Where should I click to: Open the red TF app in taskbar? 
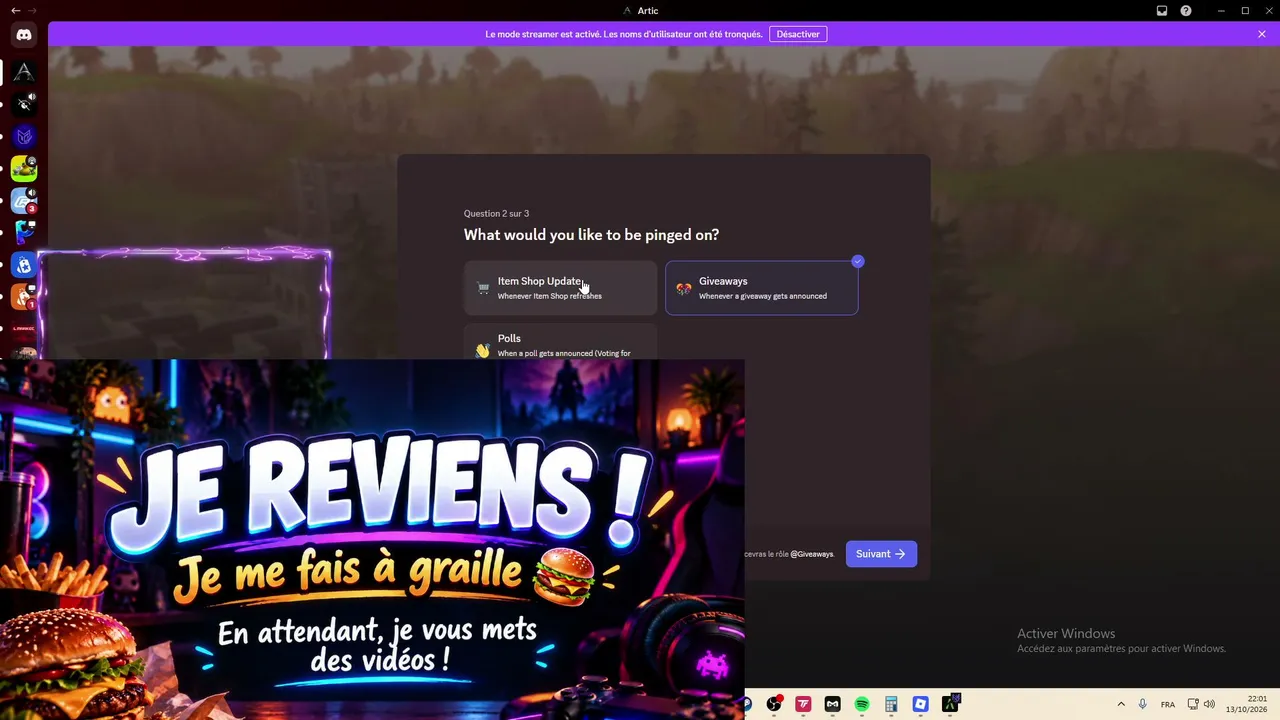803,704
